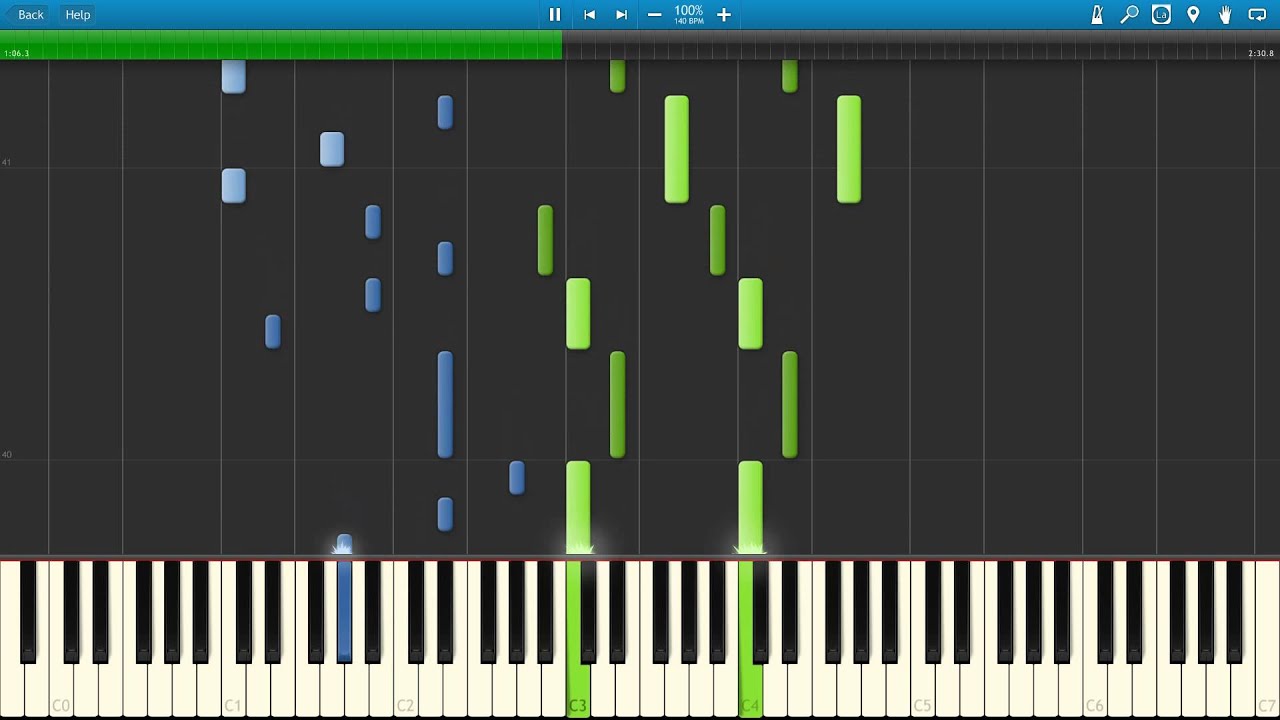Seek to the unplayed gray timeline portion

tap(921, 44)
